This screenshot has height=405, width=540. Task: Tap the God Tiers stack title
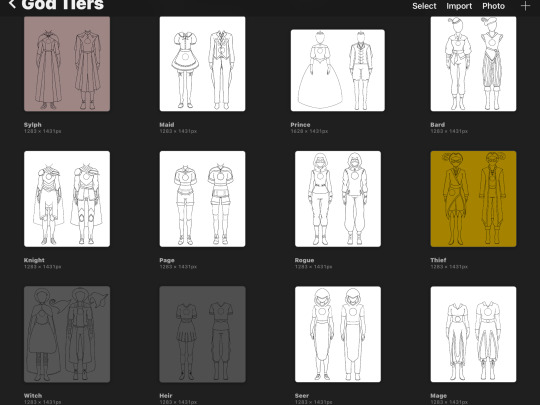pyautogui.click(x=62, y=4)
